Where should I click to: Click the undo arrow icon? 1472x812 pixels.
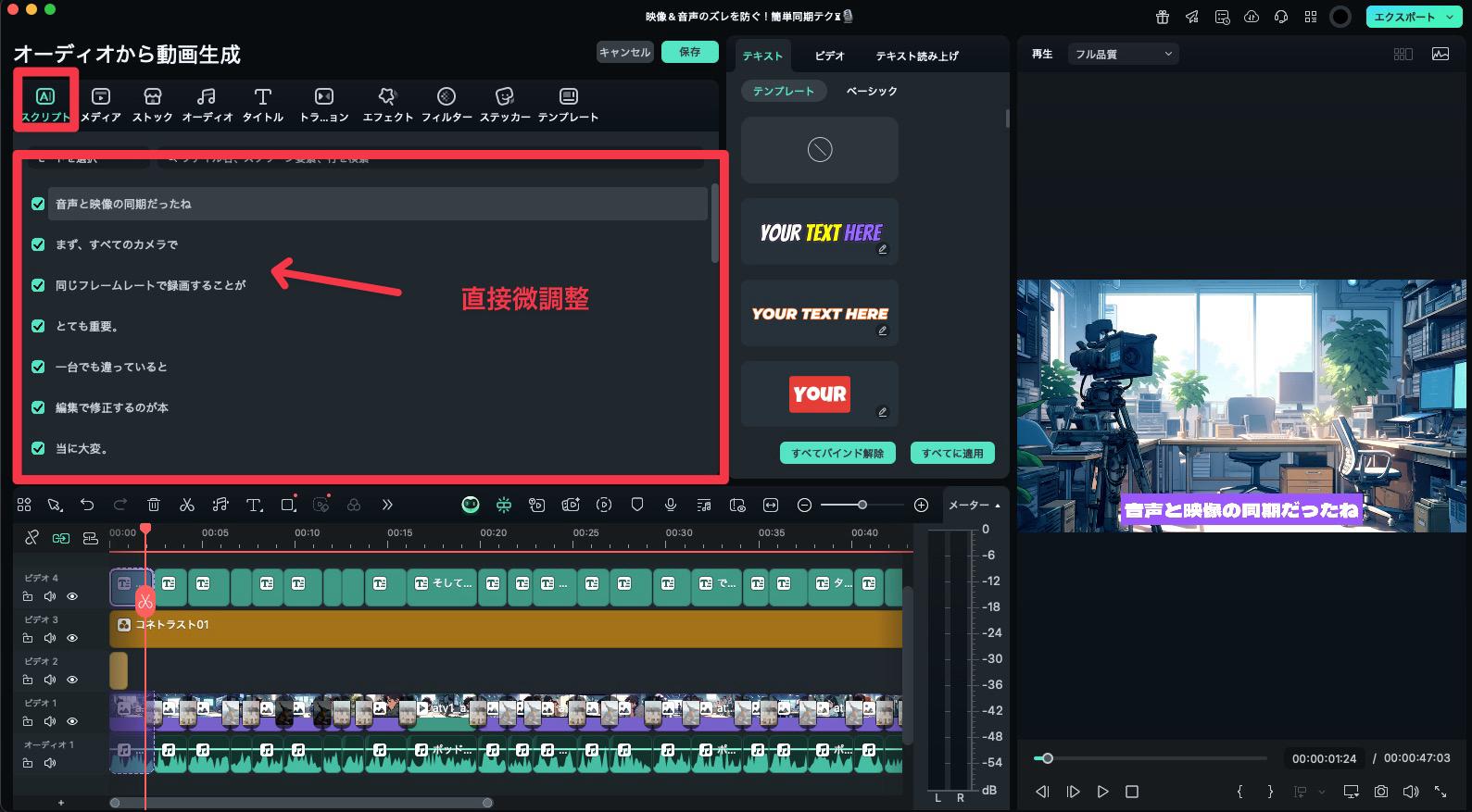tap(87, 505)
